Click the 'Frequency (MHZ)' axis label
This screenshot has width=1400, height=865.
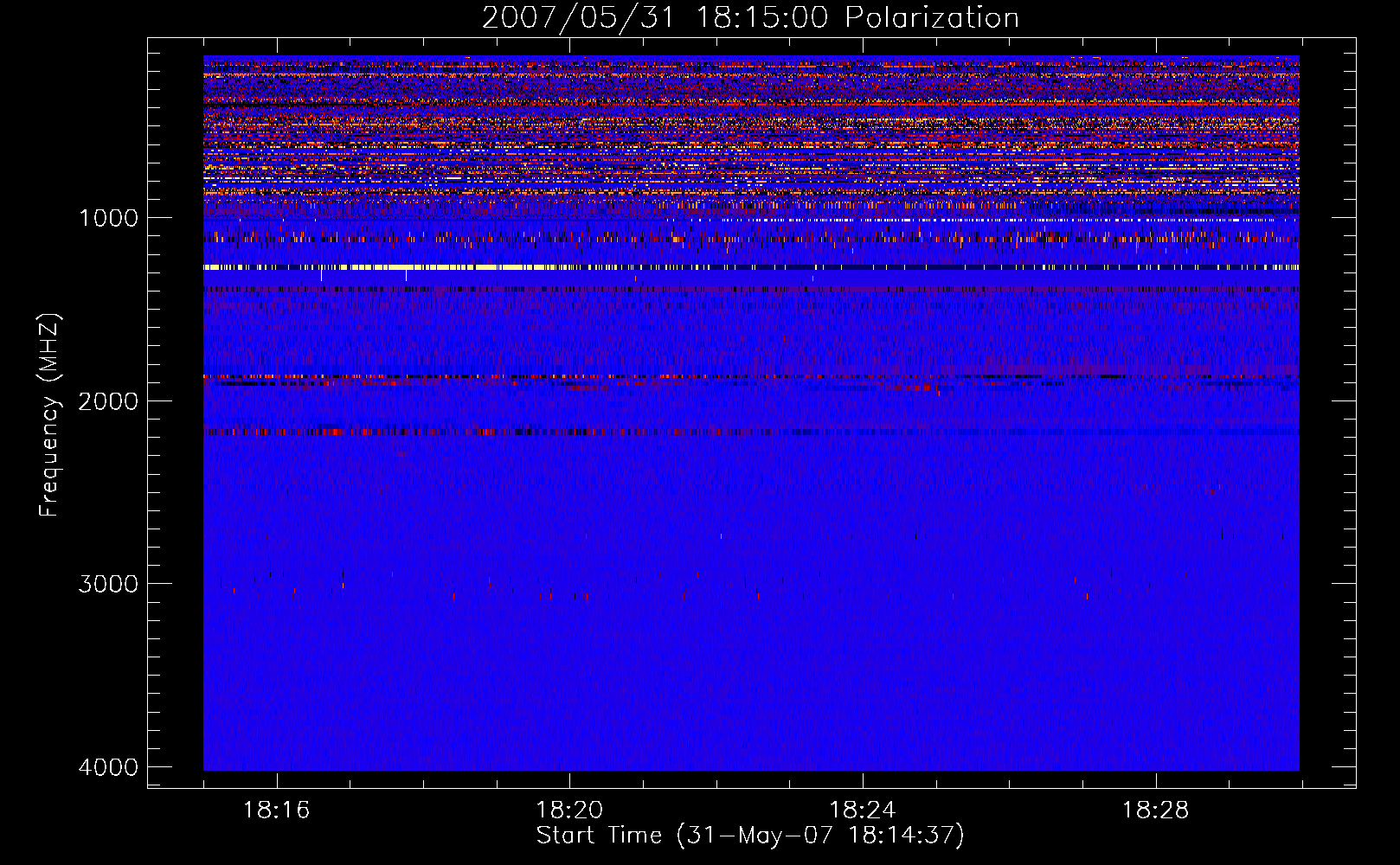[x=48, y=415]
